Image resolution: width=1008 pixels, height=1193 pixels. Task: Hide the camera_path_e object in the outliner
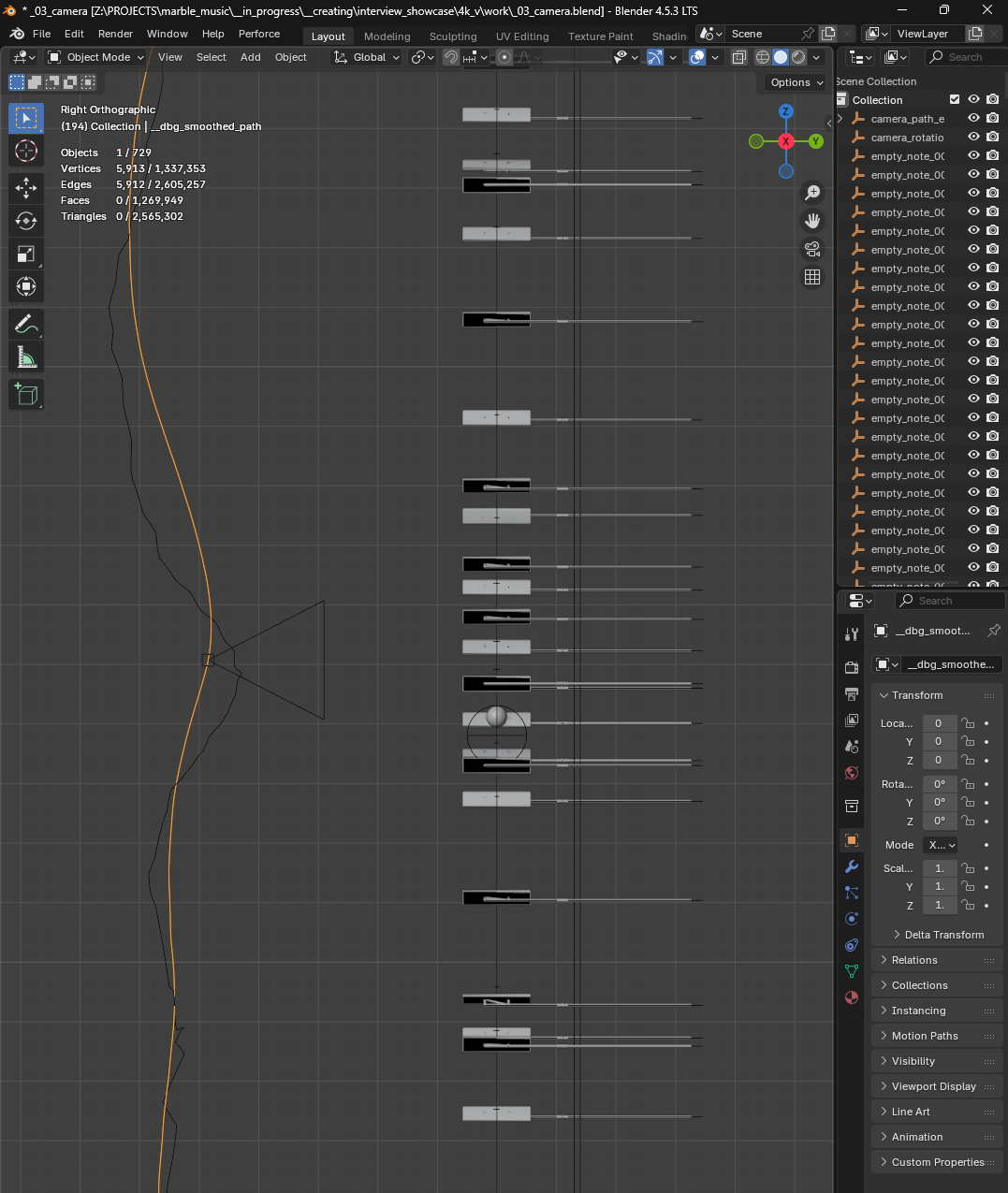coord(973,118)
